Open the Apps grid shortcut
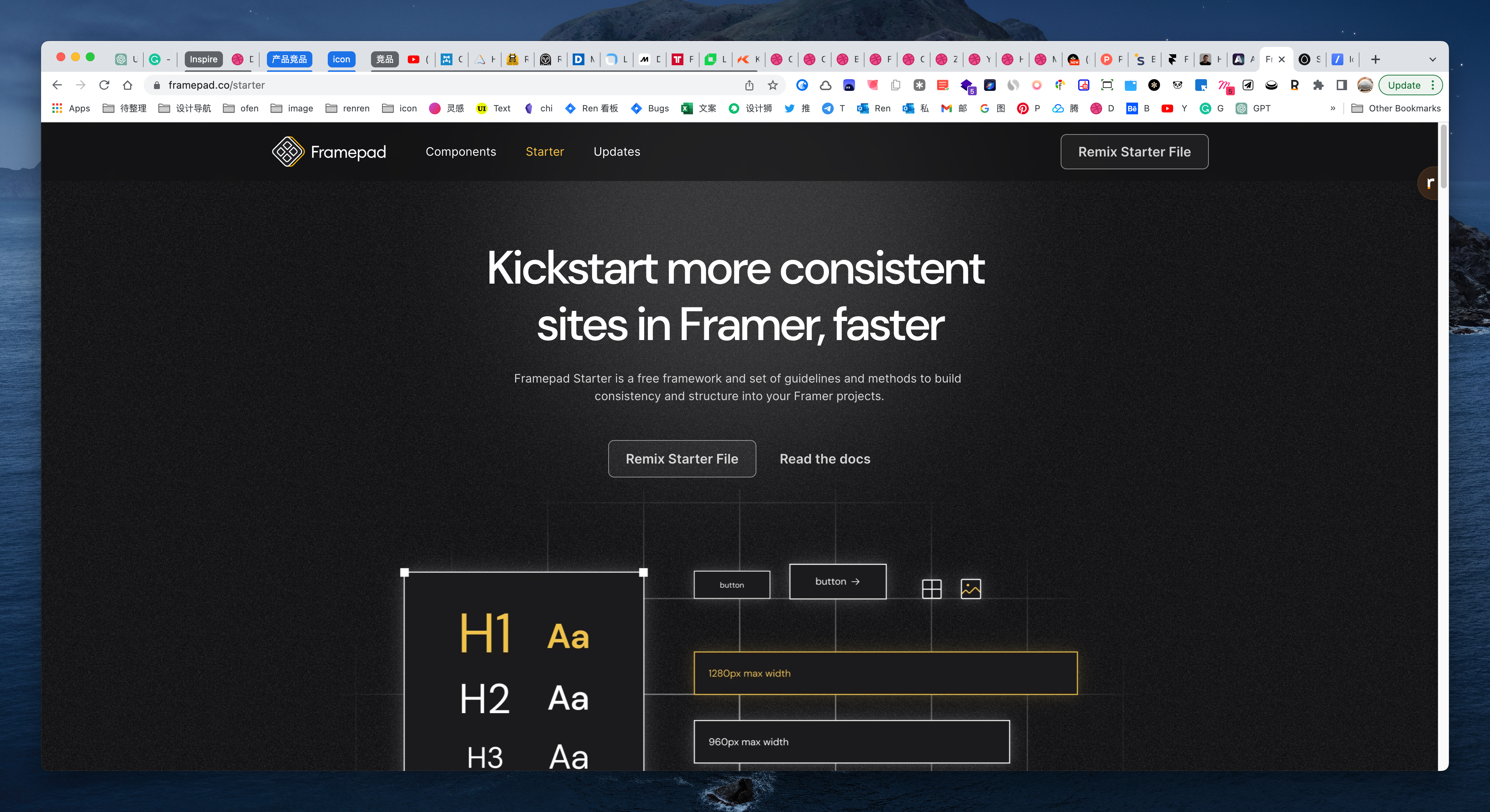 [71, 108]
